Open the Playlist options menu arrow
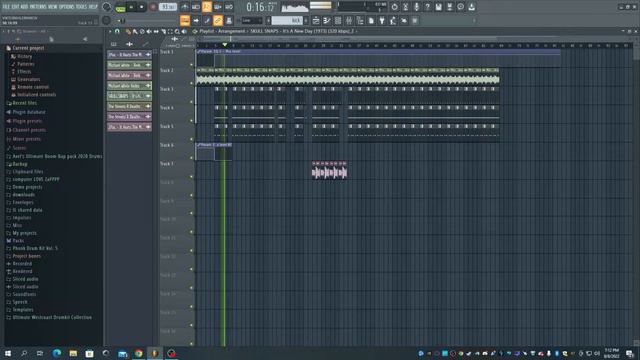 pos(110,31)
